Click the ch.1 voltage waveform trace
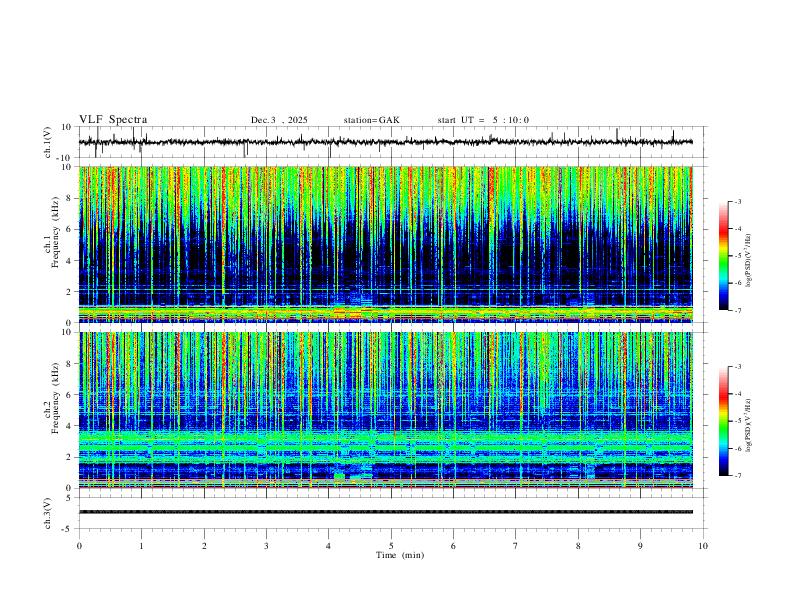Viewport: 792px width, 612px height. (x=386, y=142)
